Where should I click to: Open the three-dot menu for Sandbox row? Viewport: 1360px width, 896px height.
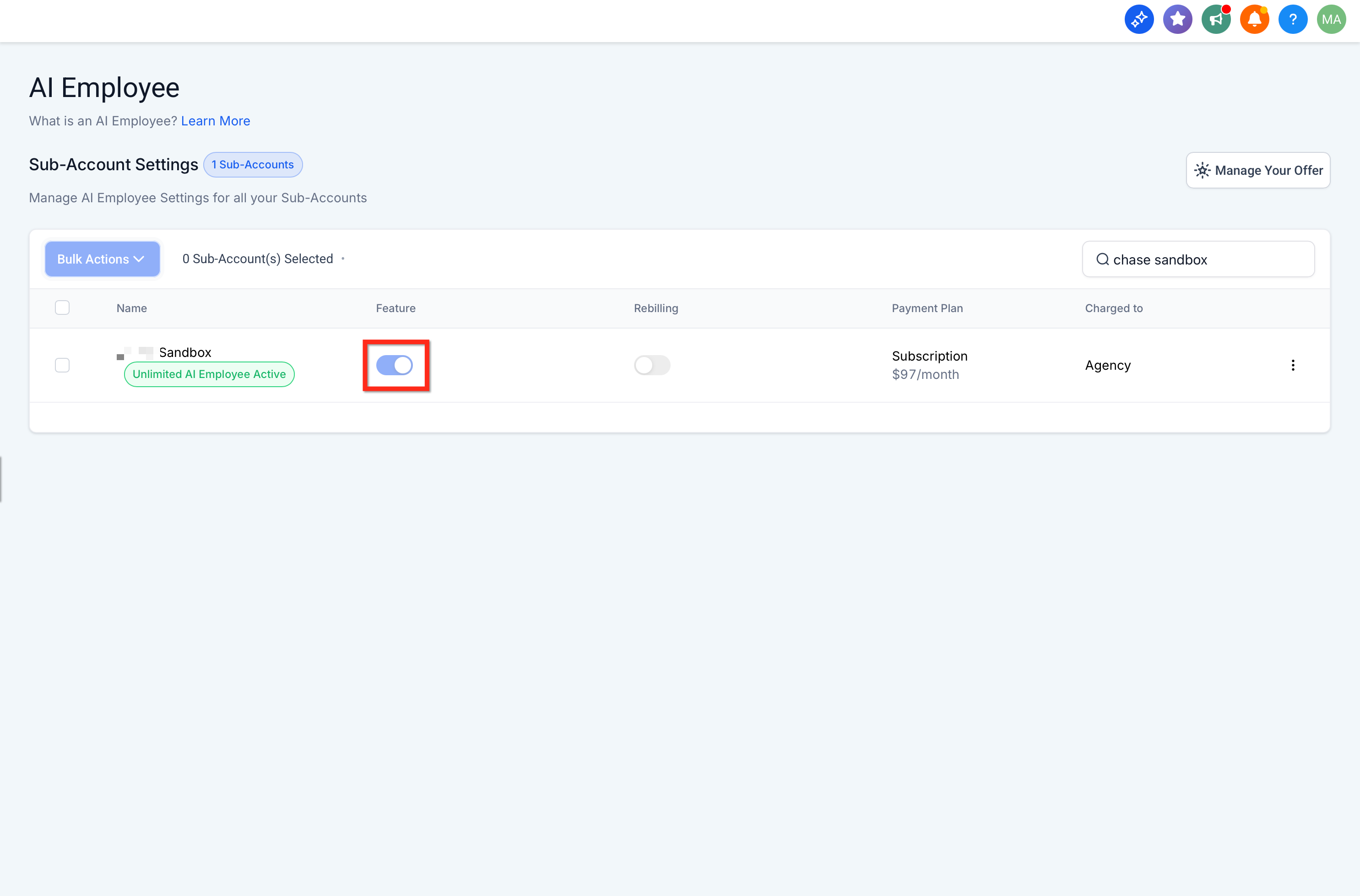pyautogui.click(x=1293, y=365)
